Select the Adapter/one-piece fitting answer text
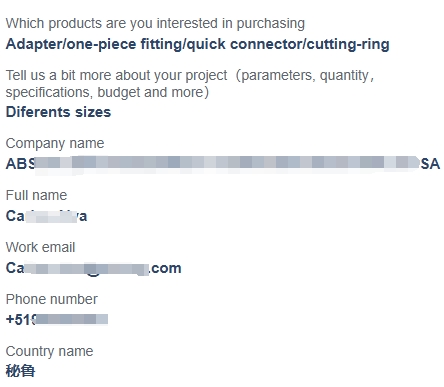Screen dimensions: 444x387 (x=197, y=44)
